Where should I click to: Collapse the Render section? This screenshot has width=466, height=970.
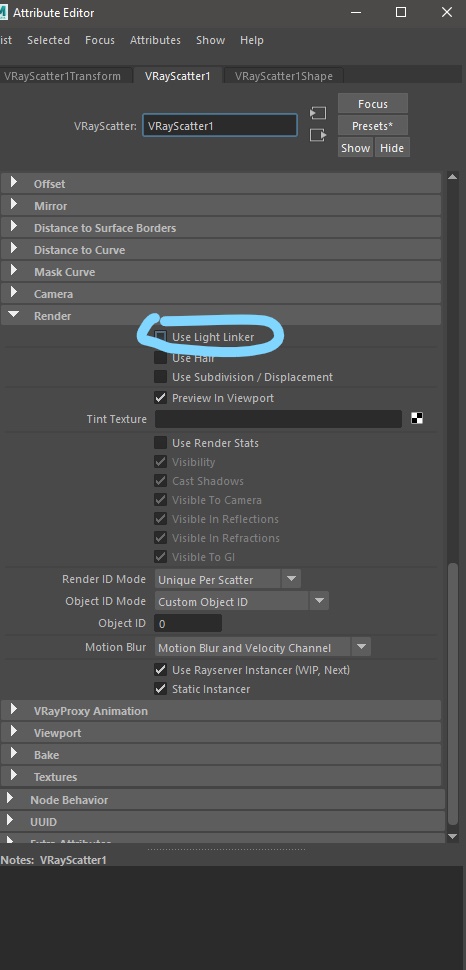pyautogui.click(x=221, y=315)
